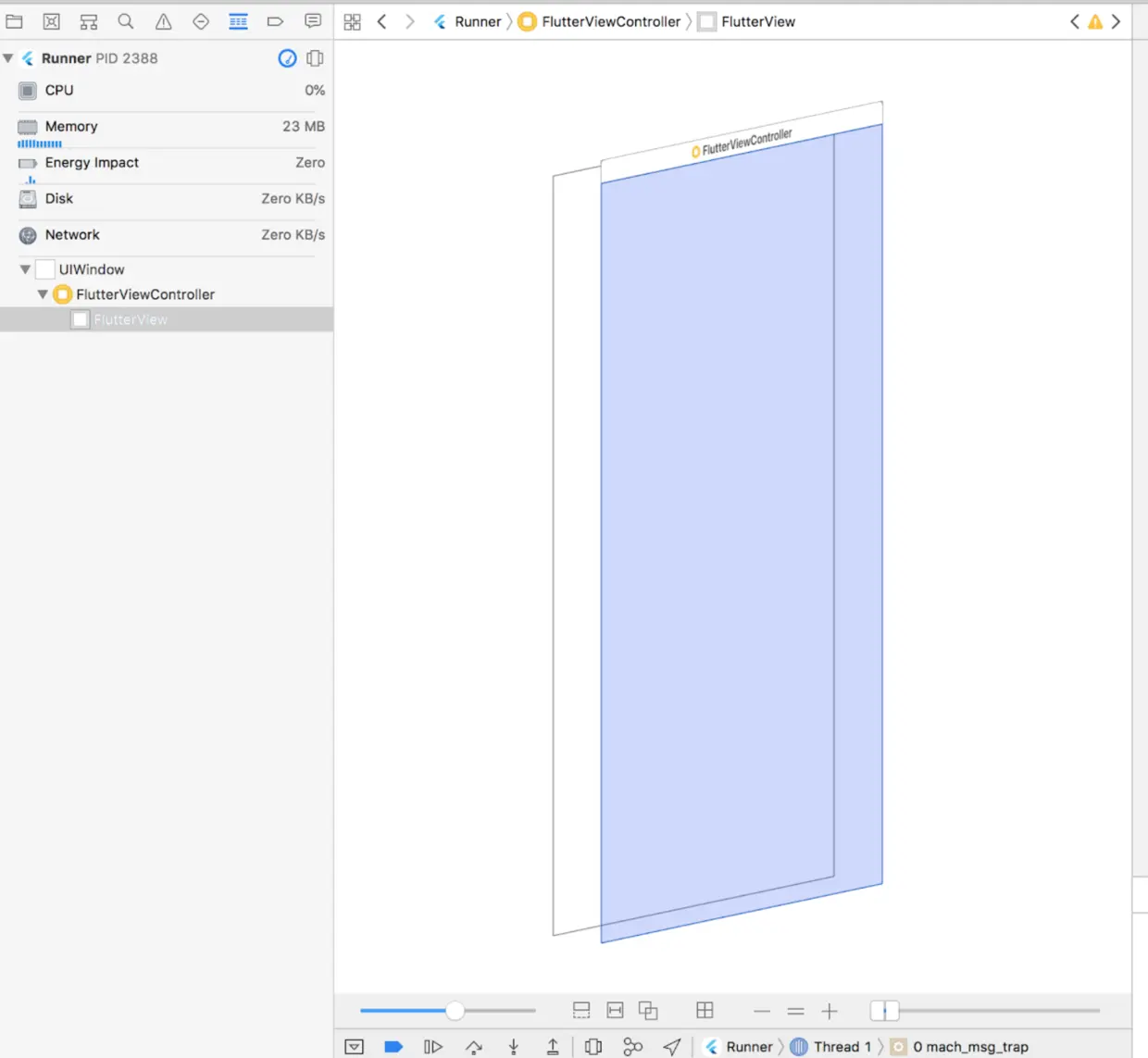Open the Test navigator diamond icon
The width and height of the screenshot is (1148, 1058).
tap(201, 21)
